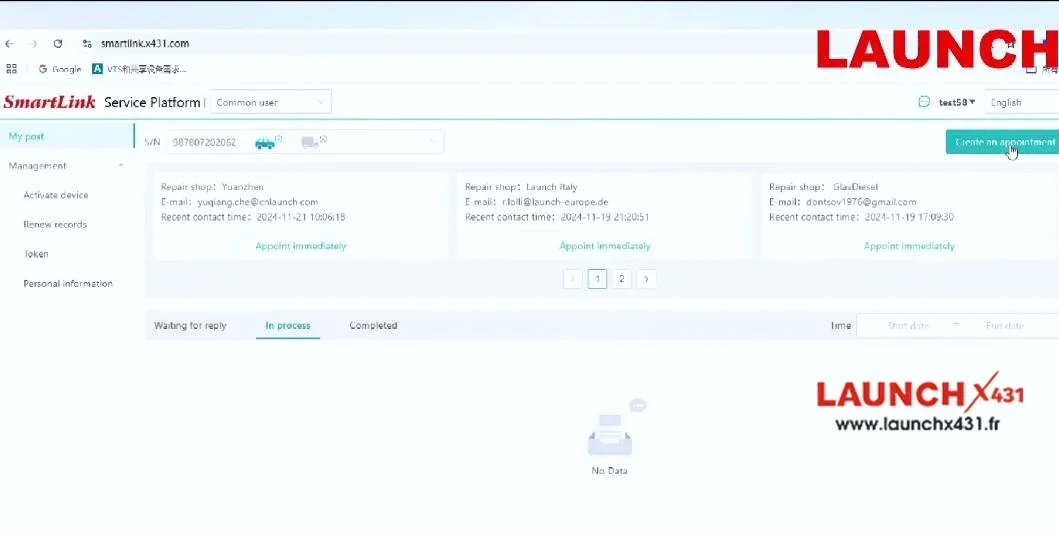The width and height of the screenshot is (1059, 536).
Task: Switch to the Completed tab
Action: point(373,325)
